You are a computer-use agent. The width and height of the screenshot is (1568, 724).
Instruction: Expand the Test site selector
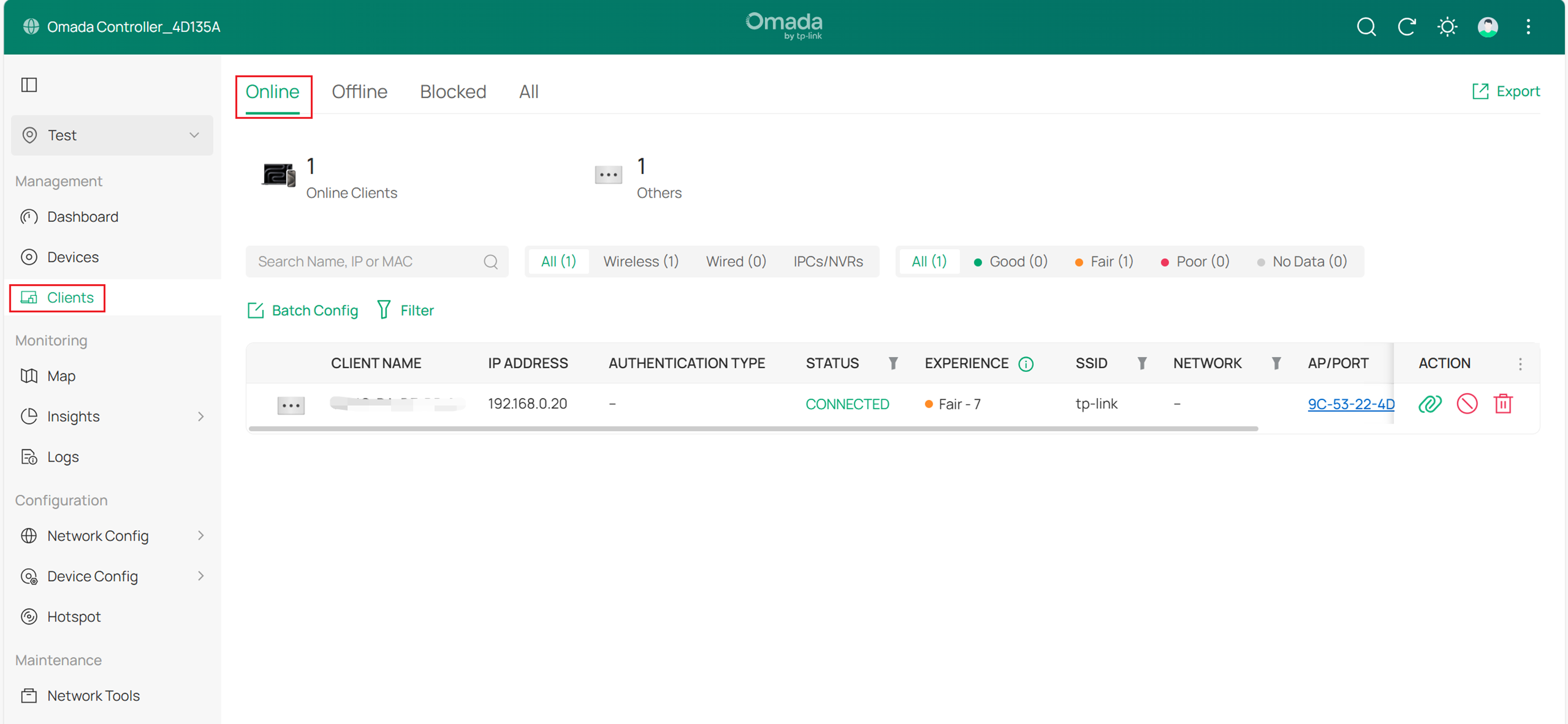click(194, 135)
